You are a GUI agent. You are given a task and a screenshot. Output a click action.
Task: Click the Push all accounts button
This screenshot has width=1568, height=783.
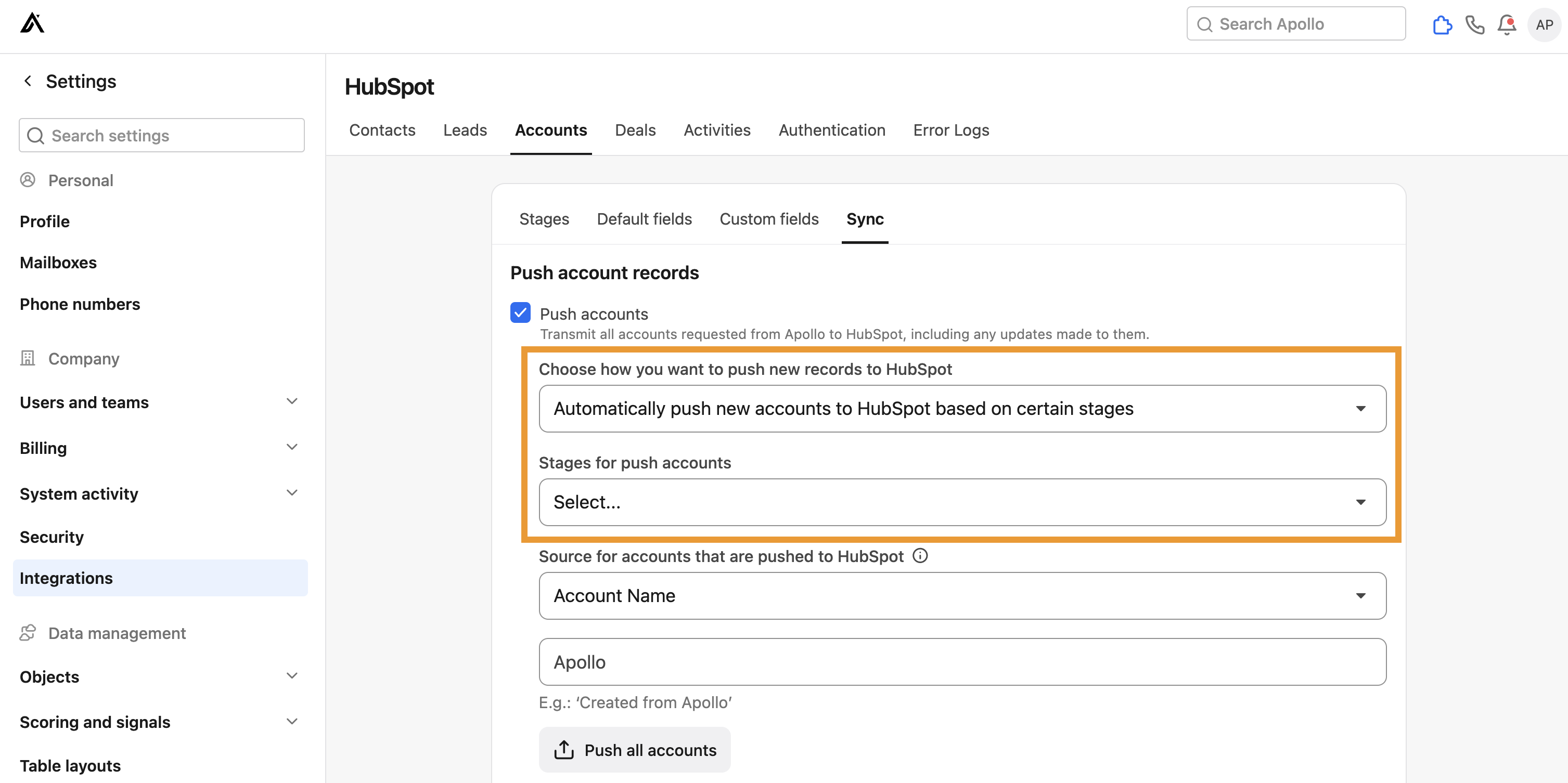[635, 750]
